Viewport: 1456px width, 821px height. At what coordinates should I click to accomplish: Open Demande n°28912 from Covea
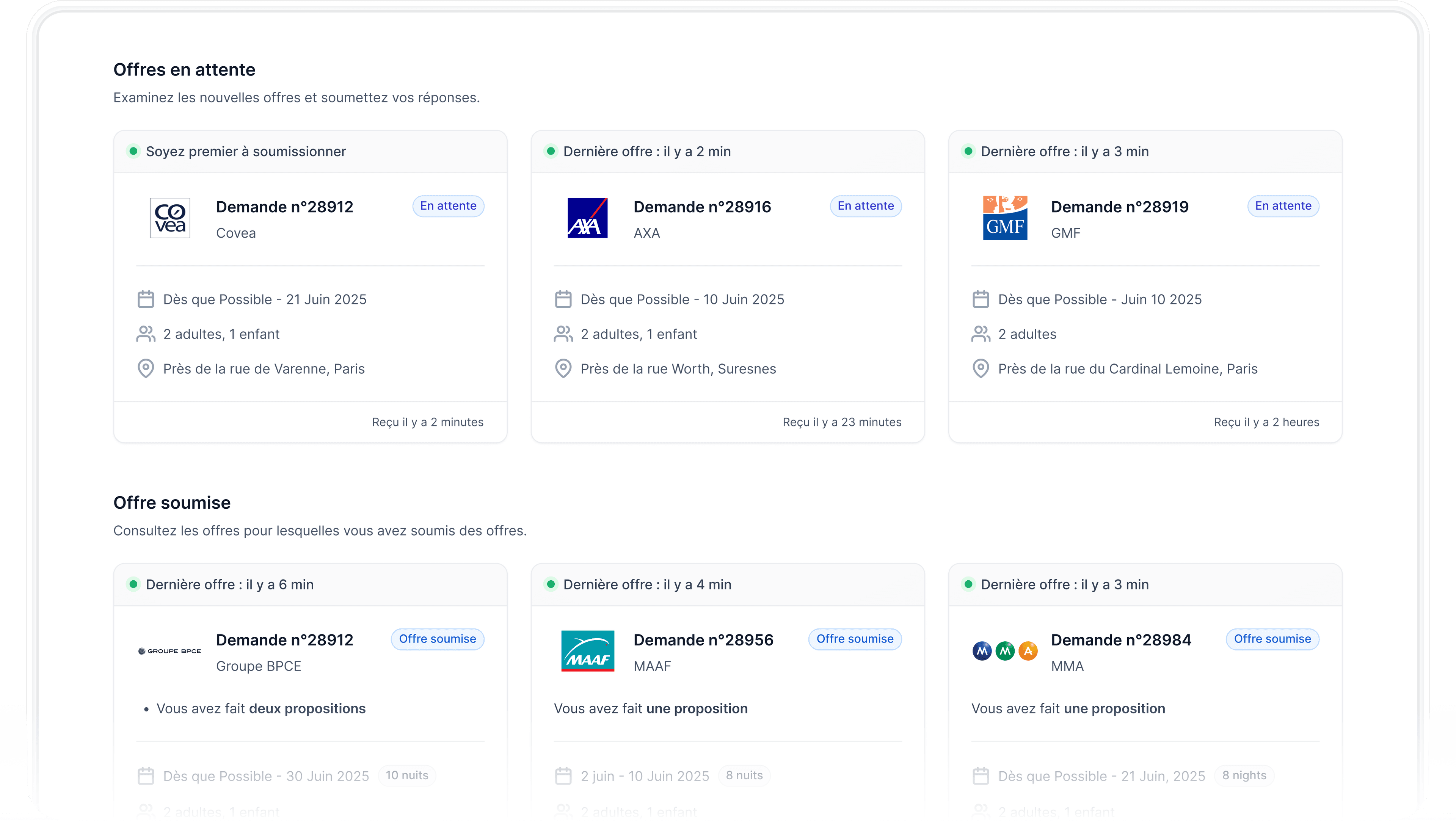click(x=284, y=207)
